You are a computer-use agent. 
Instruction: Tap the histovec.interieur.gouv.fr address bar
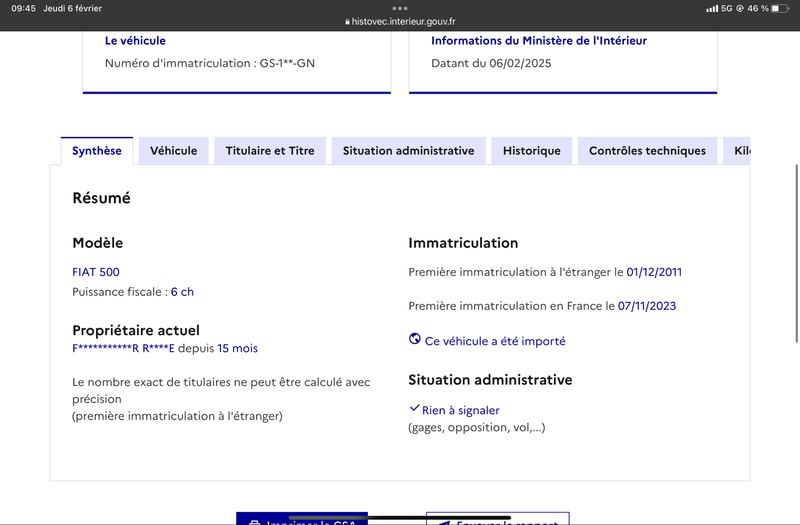click(400, 22)
